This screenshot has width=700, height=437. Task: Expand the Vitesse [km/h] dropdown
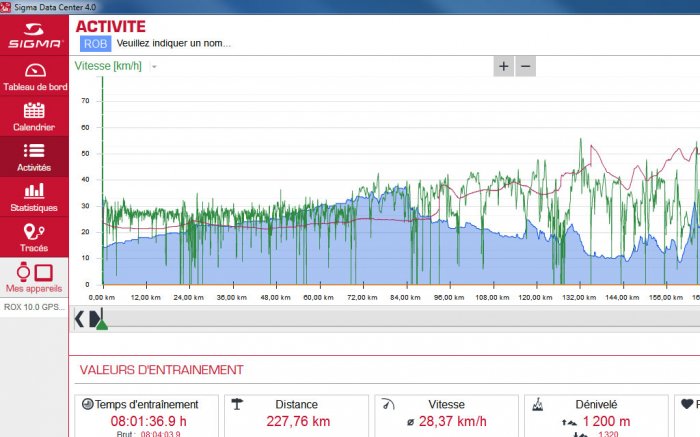(154, 67)
